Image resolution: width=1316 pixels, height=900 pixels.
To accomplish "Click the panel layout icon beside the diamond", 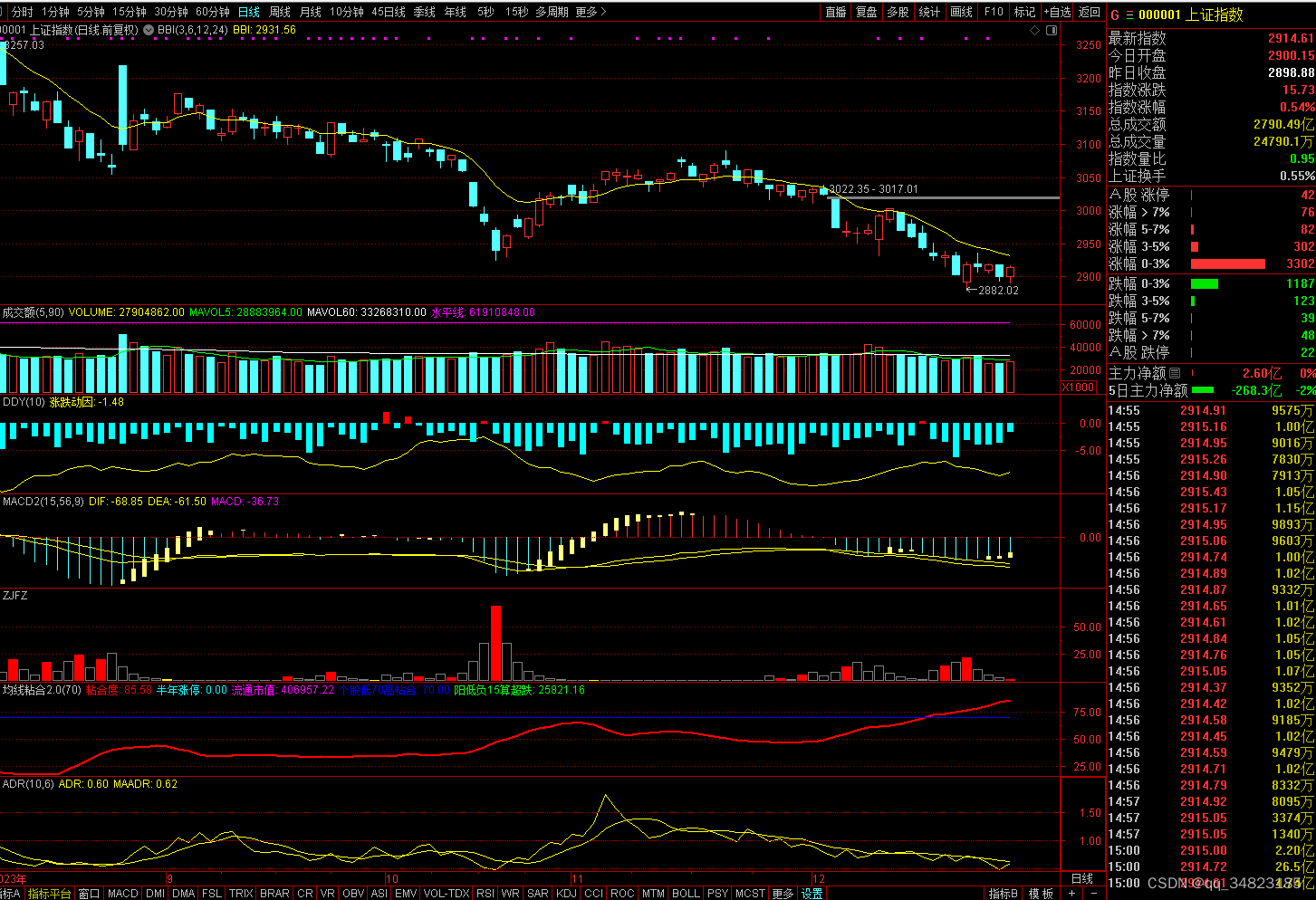I will (x=1052, y=30).
